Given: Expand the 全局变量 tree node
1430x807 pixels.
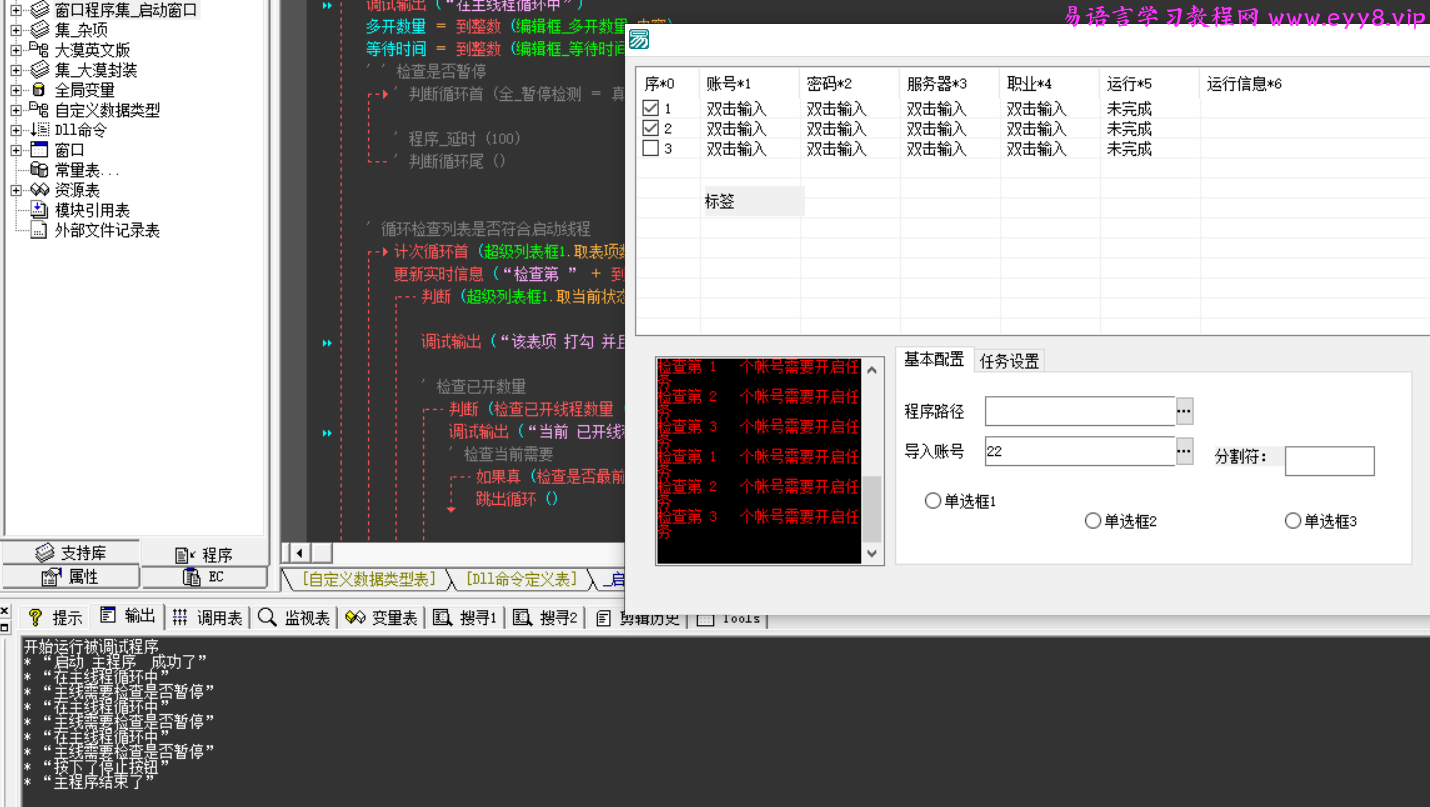Looking at the screenshot, I should [x=16, y=90].
